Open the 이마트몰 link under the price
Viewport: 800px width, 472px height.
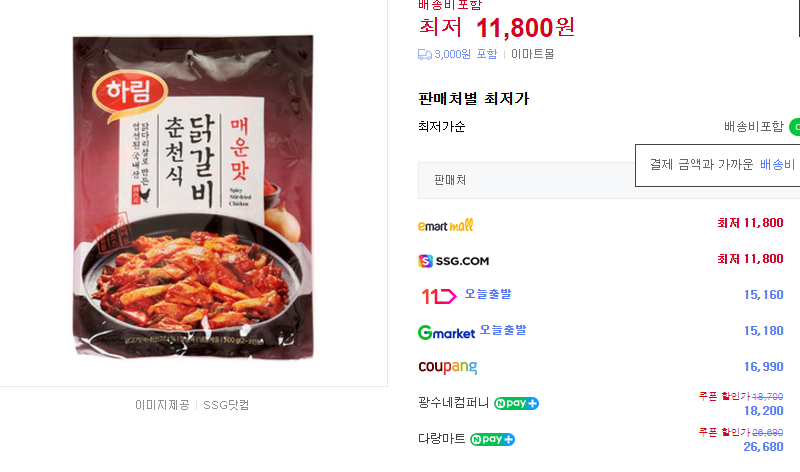(x=532, y=54)
